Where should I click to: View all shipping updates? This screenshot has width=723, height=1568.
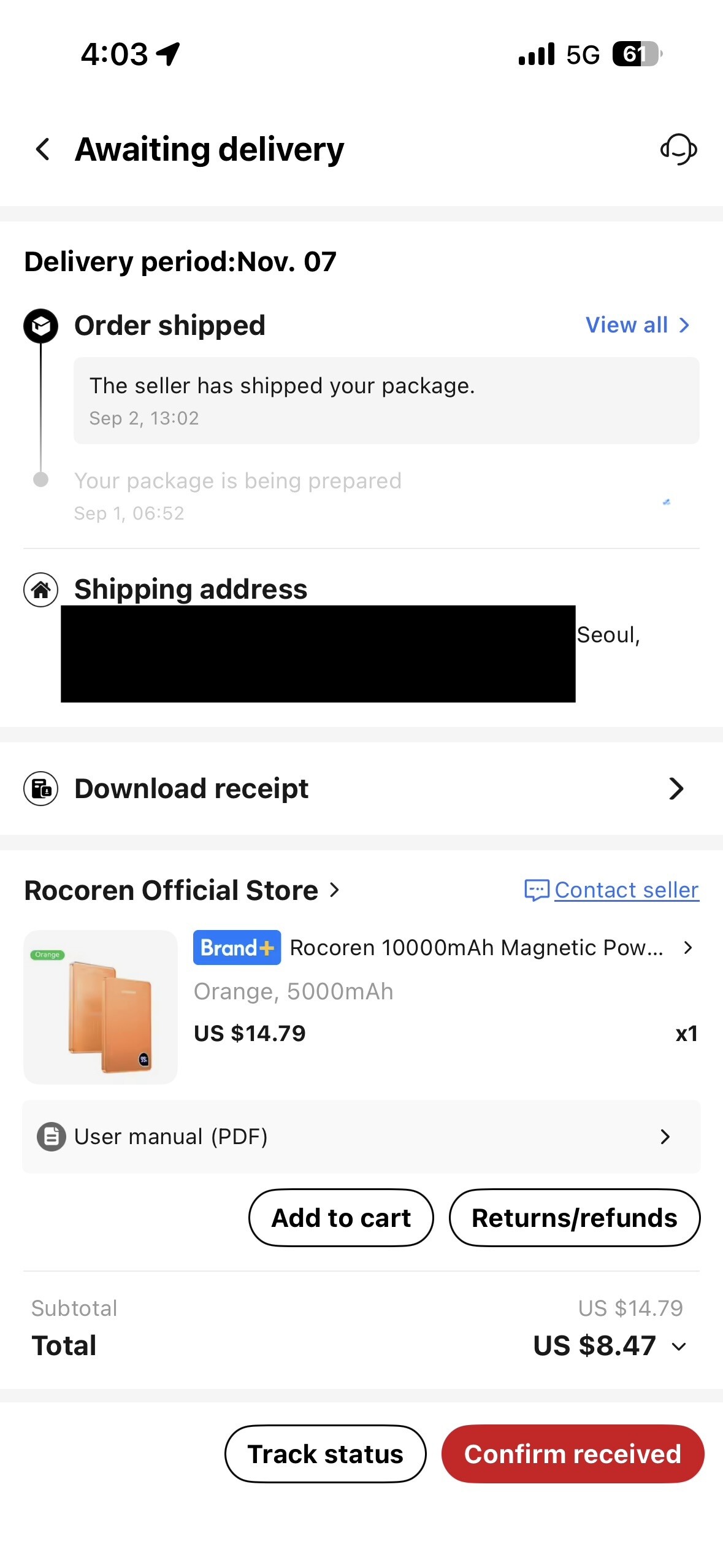(638, 325)
